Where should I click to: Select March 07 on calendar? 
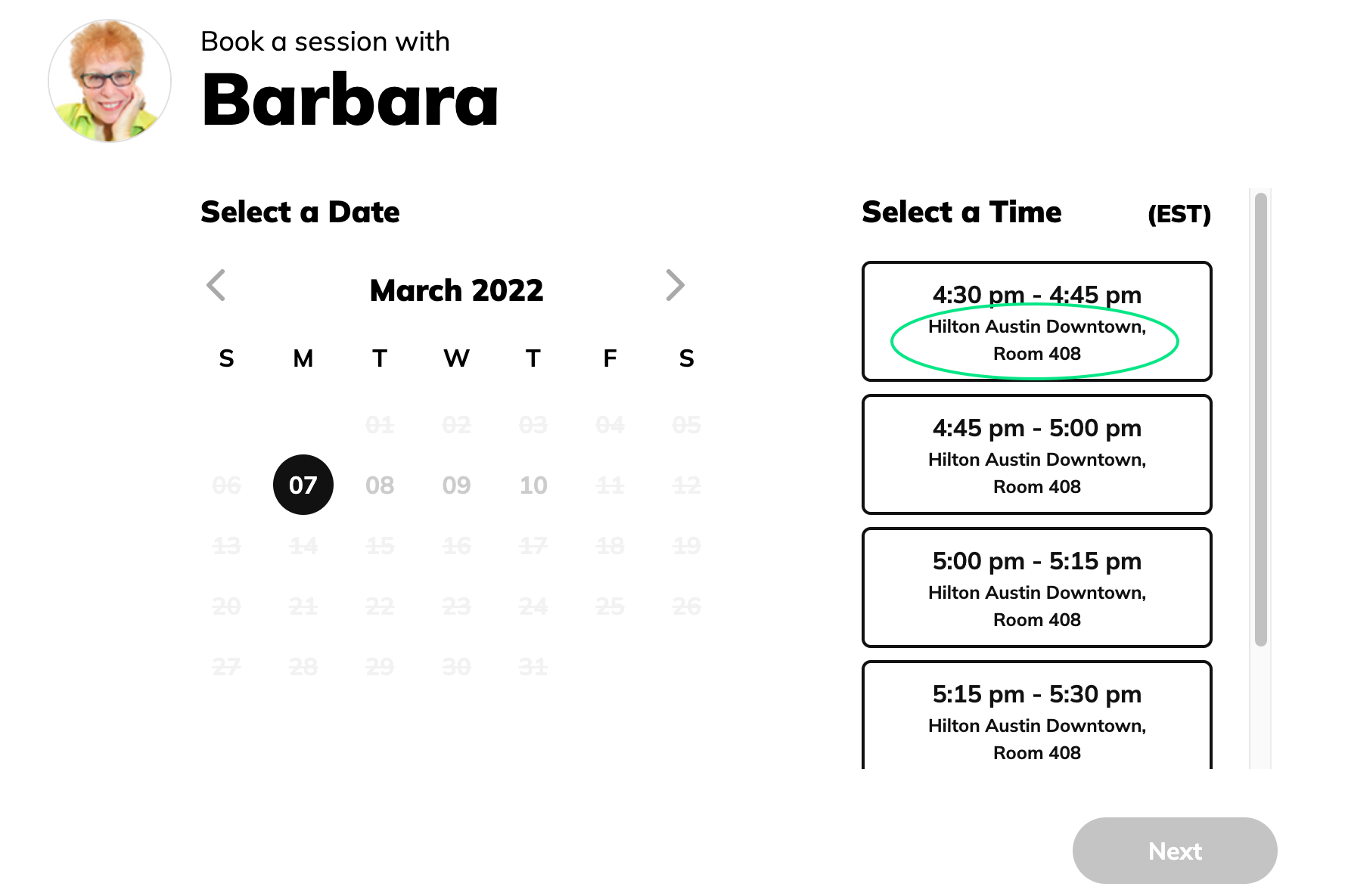coord(303,485)
